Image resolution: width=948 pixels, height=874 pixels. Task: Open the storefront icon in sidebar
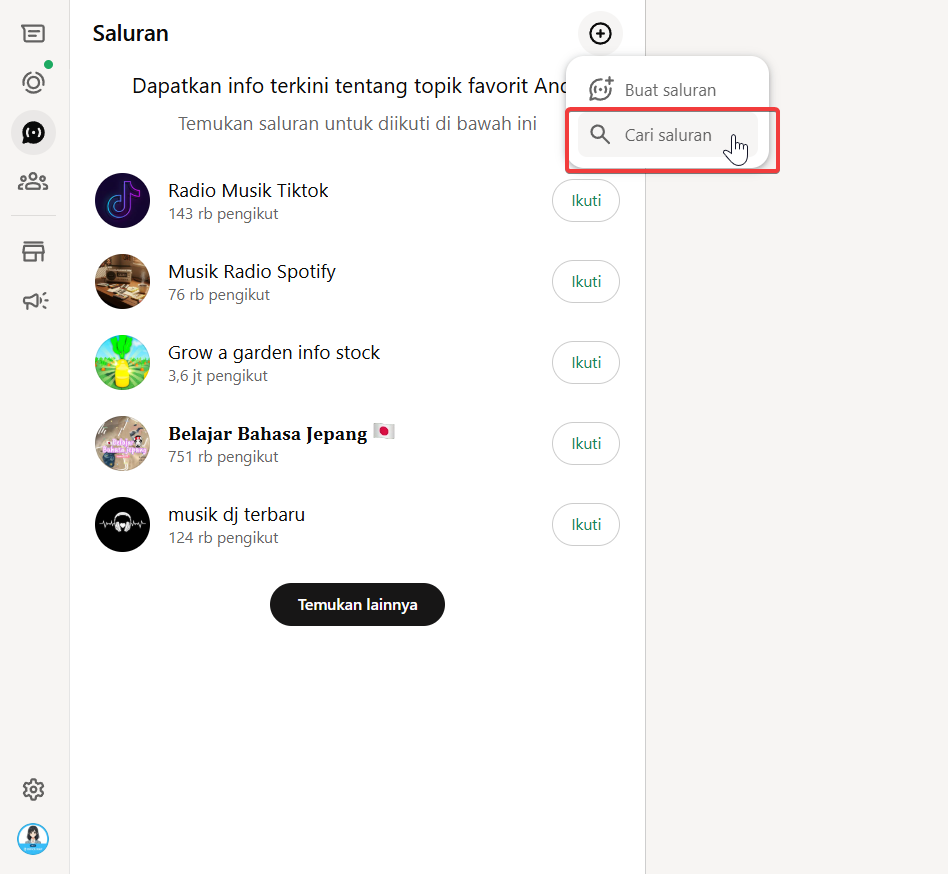coord(33,251)
